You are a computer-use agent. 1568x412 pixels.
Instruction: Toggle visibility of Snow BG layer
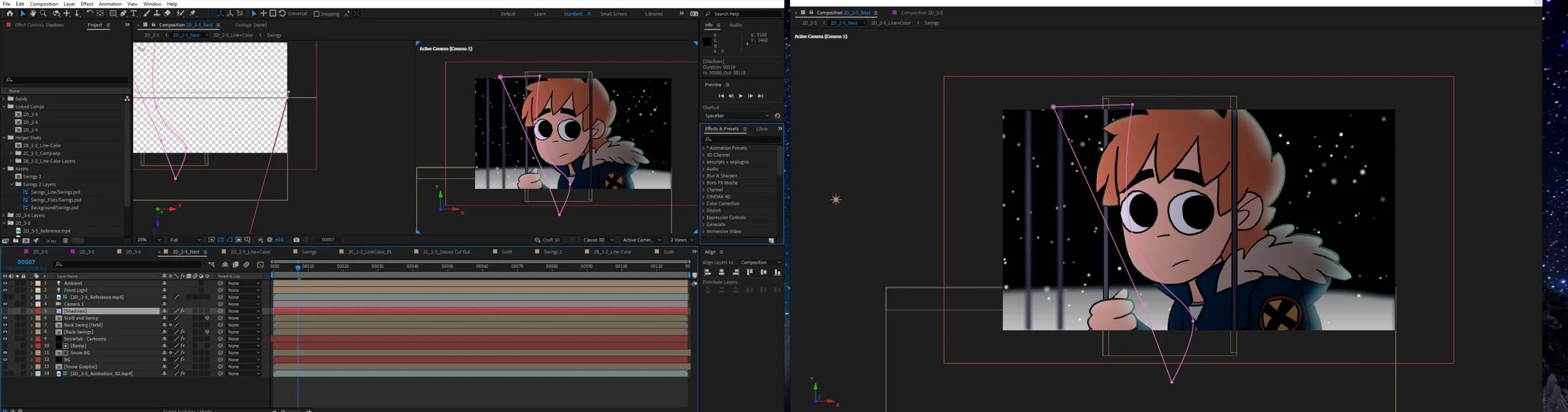[x=5, y=353]
